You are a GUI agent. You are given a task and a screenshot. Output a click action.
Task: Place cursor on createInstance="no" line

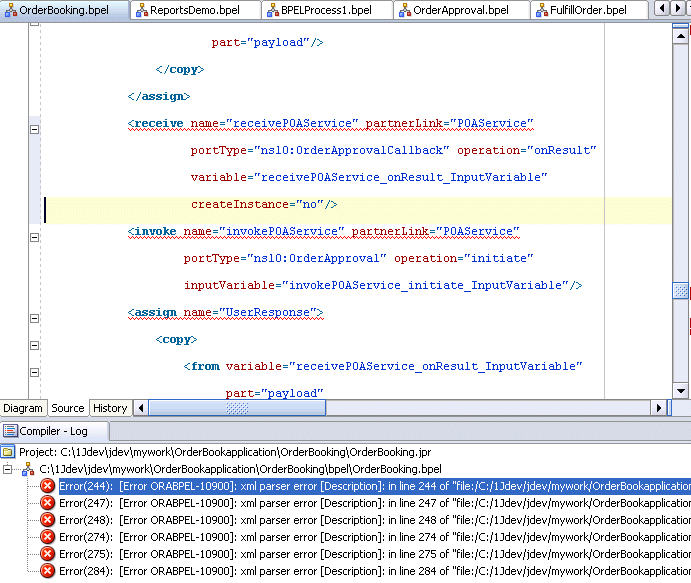pyautogui.click(x=264, y=204)
